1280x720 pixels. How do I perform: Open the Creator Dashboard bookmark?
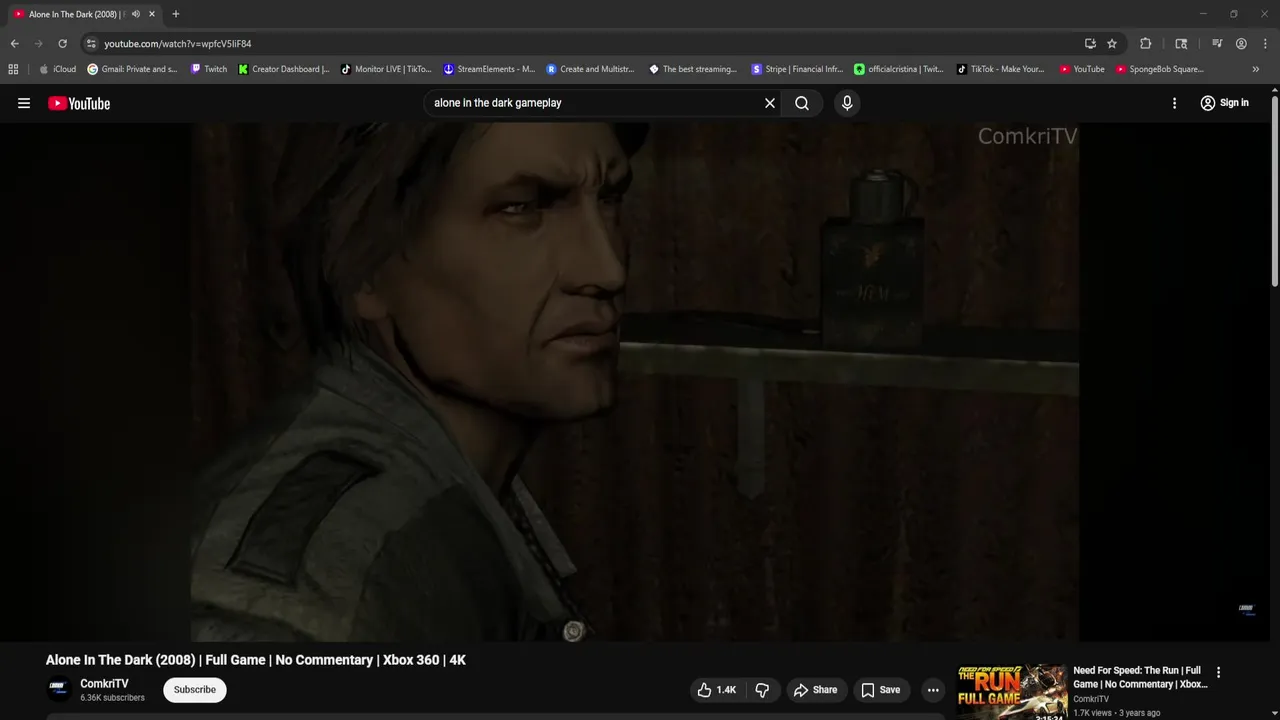coord(284,69)
